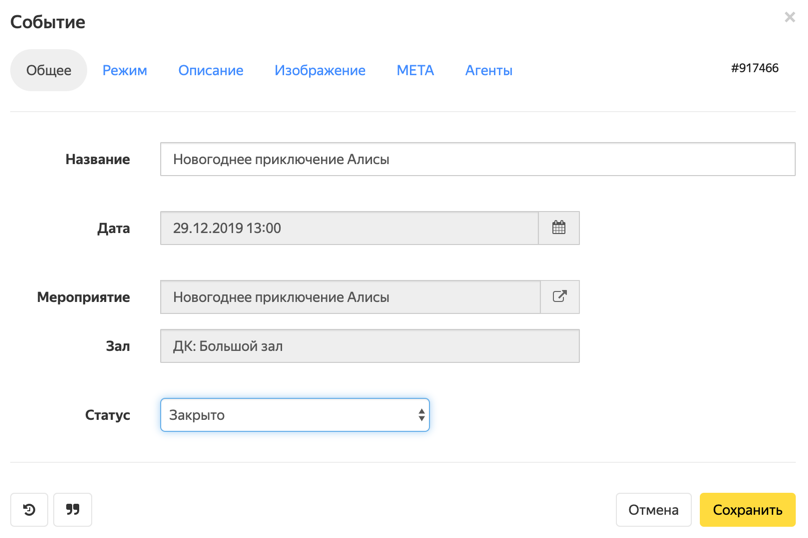Click the quotation marks icon button

73,510
